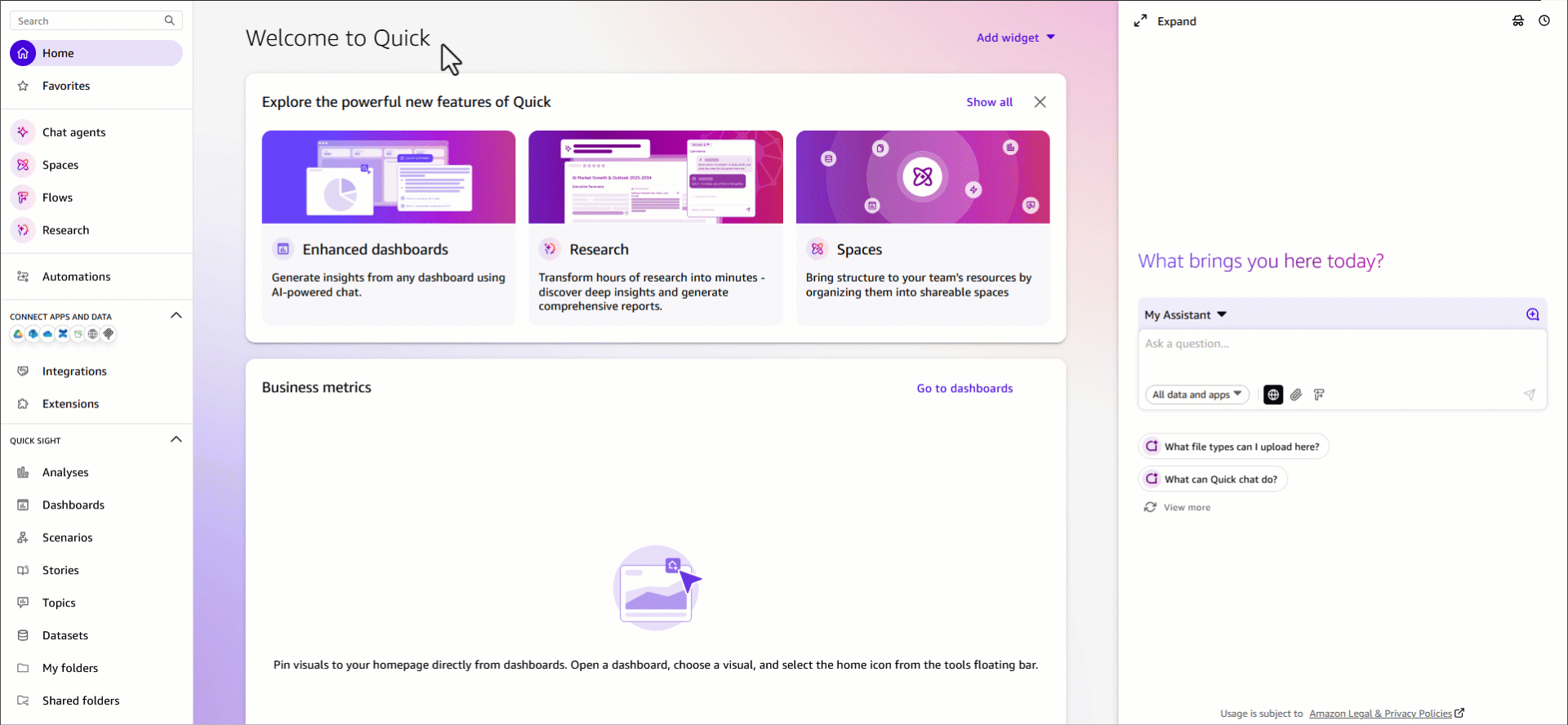1568x725 pixels.
Task: Open chat history clock icon
Action: (x=1543, y=21)
